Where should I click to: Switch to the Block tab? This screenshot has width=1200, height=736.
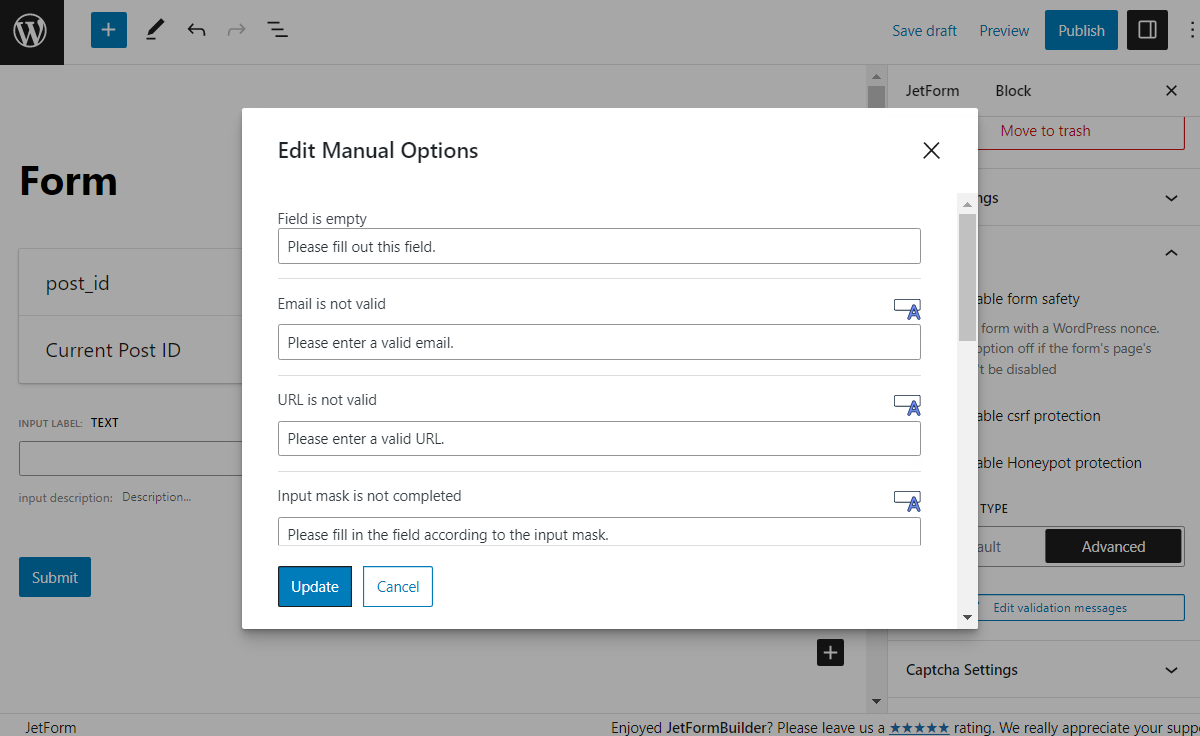(x=1013, y=90)
